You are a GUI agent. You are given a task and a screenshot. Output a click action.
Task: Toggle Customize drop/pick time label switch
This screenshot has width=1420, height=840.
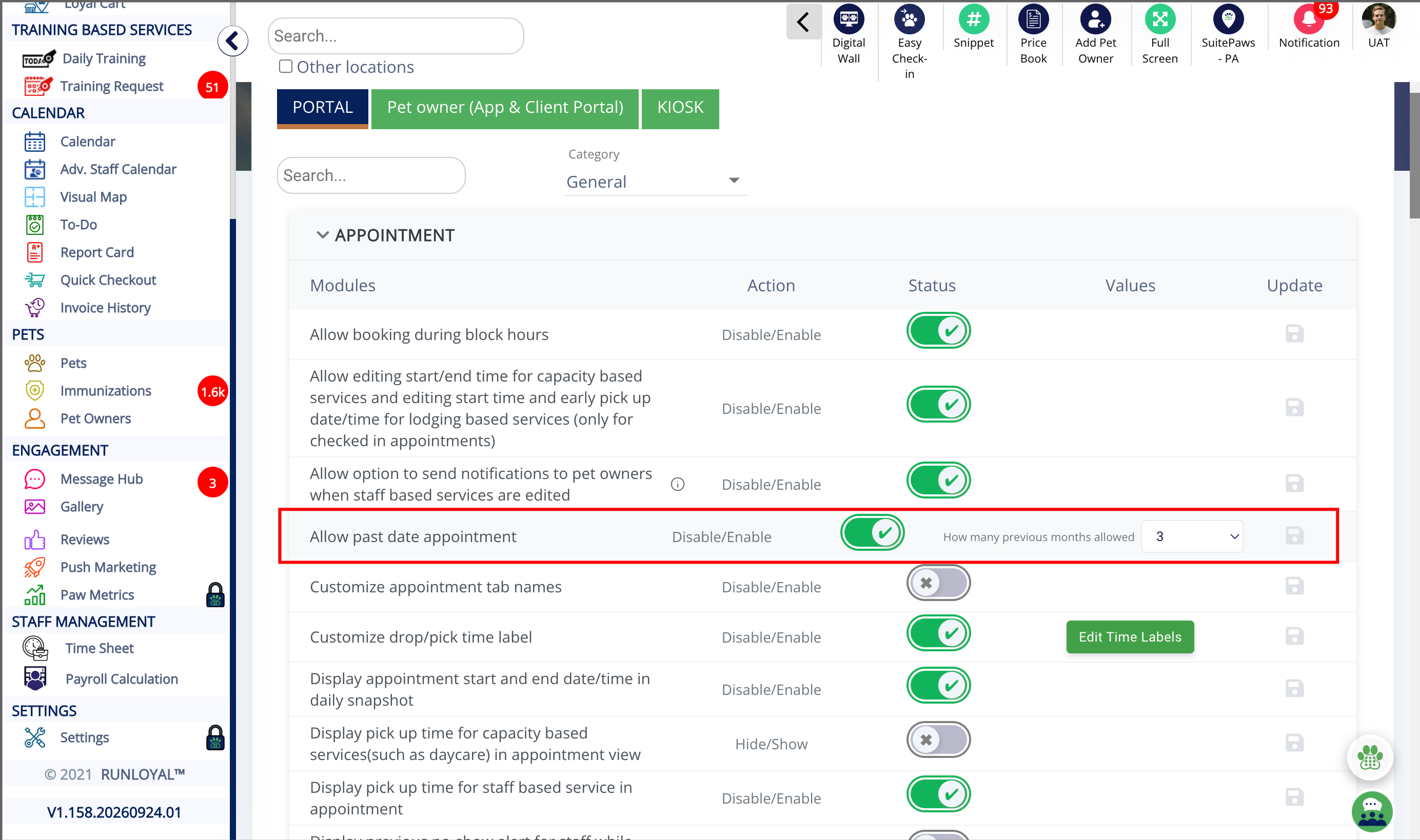point(938,633)
